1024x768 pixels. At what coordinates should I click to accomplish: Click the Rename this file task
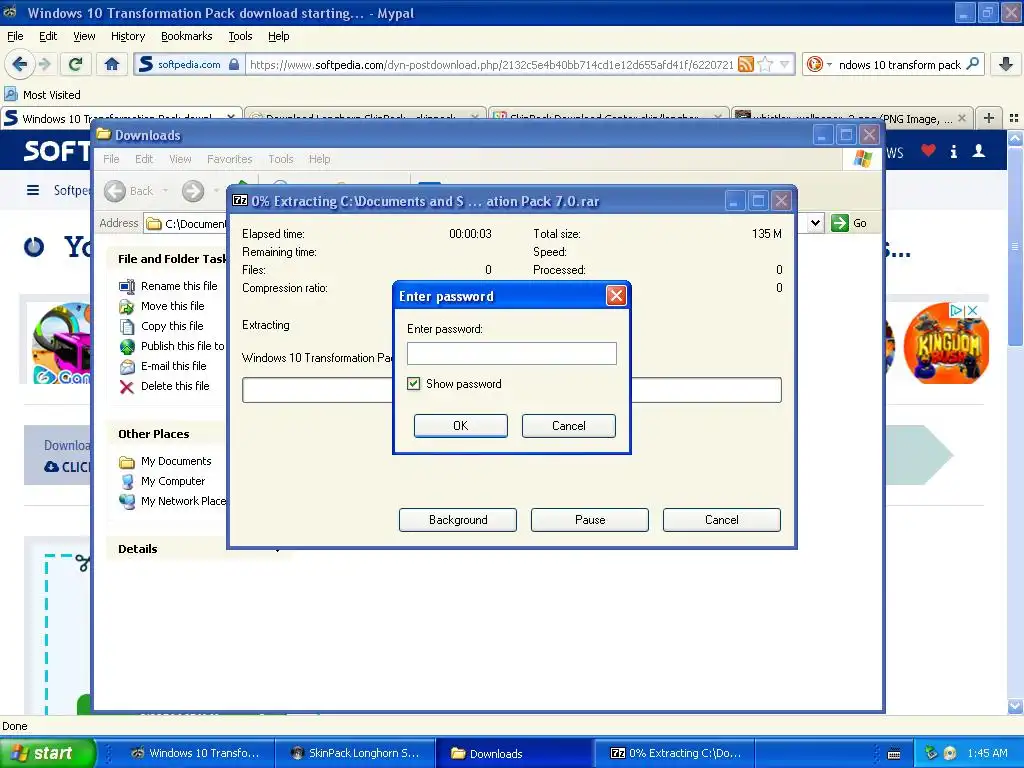coord(168,286)
